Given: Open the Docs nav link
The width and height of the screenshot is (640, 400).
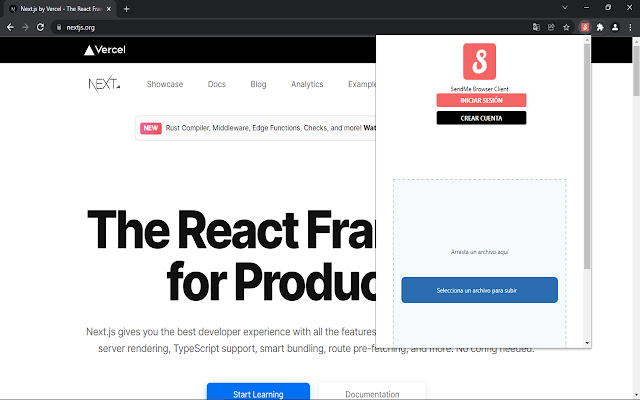Looking at the screenshot, I should pos(217,84).
